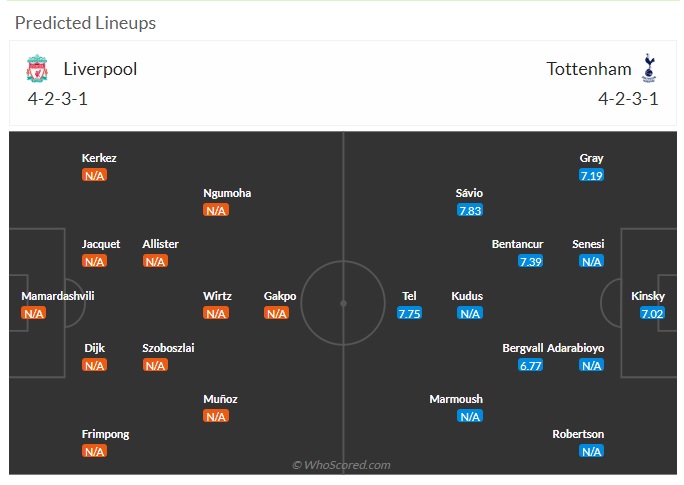
Task: Select player Wirtz on the pitch
Action: pyautogui.click(x=217, y=296)
